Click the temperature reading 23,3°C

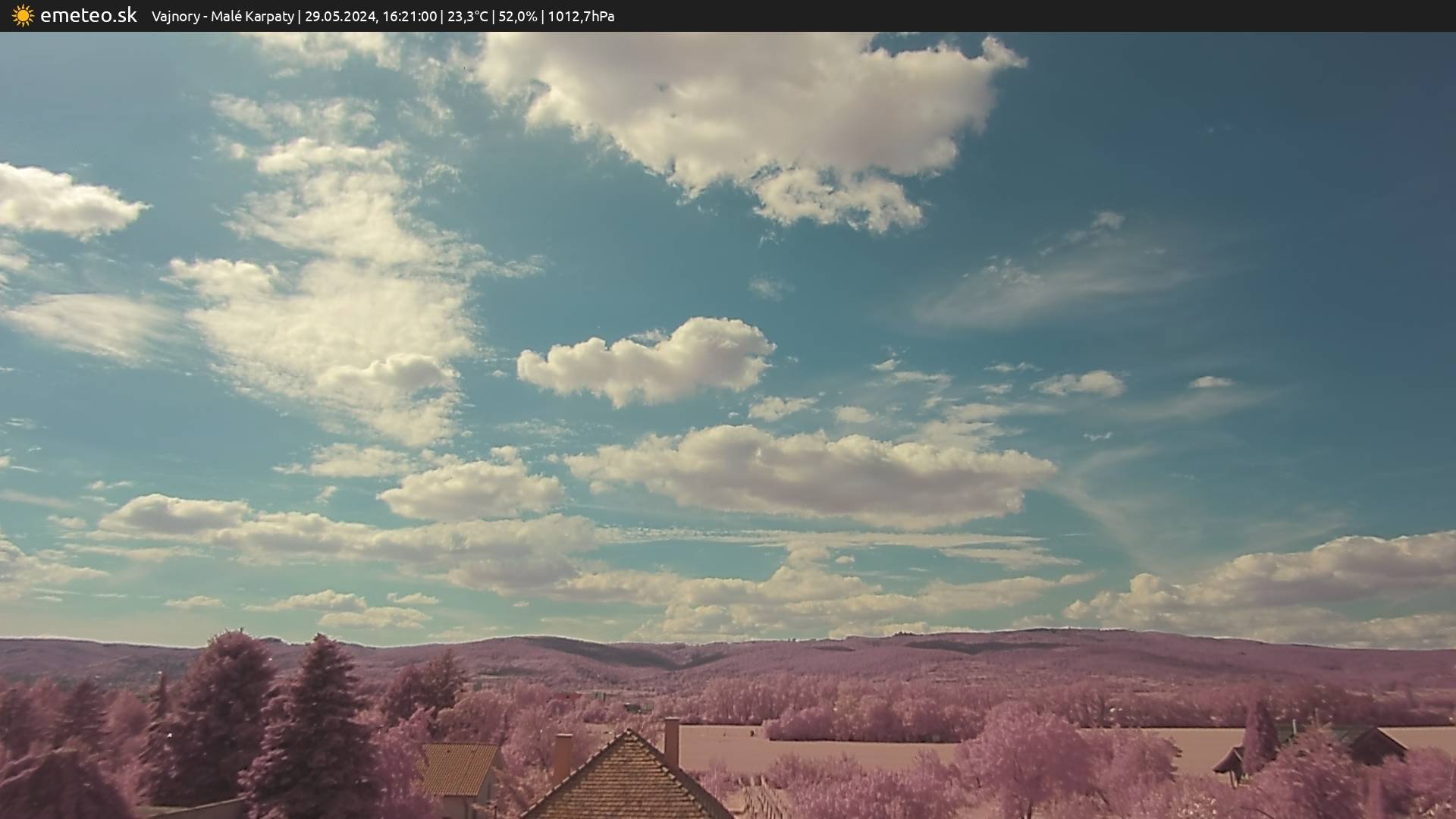tap(467, 17)
